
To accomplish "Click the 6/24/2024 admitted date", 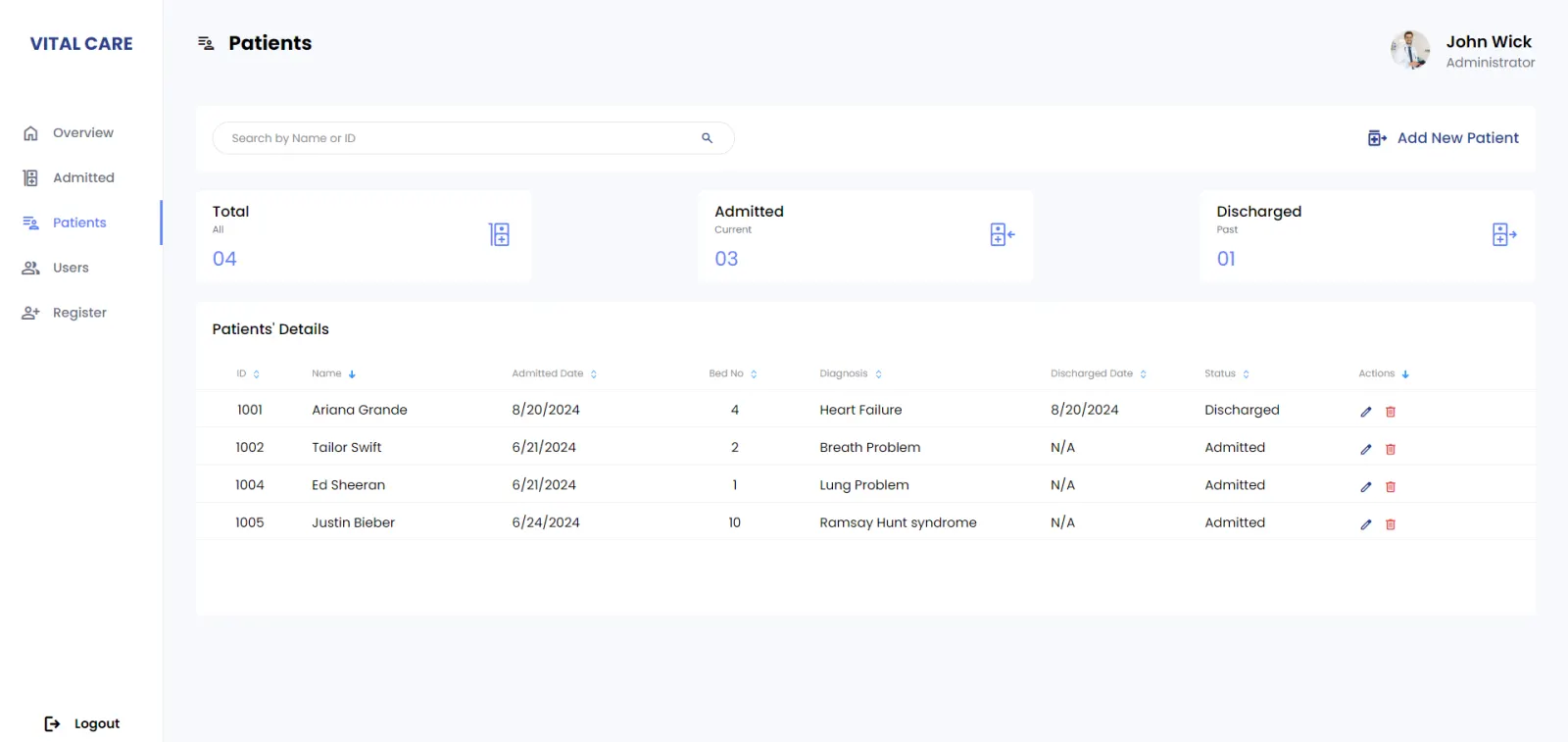I will point(546,522).
